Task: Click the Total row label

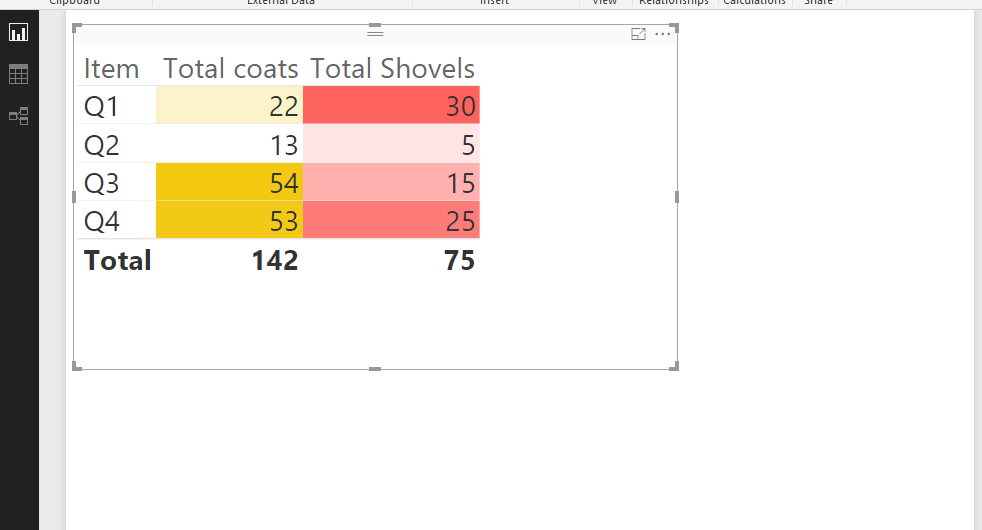Action: (x=118, y=260)
